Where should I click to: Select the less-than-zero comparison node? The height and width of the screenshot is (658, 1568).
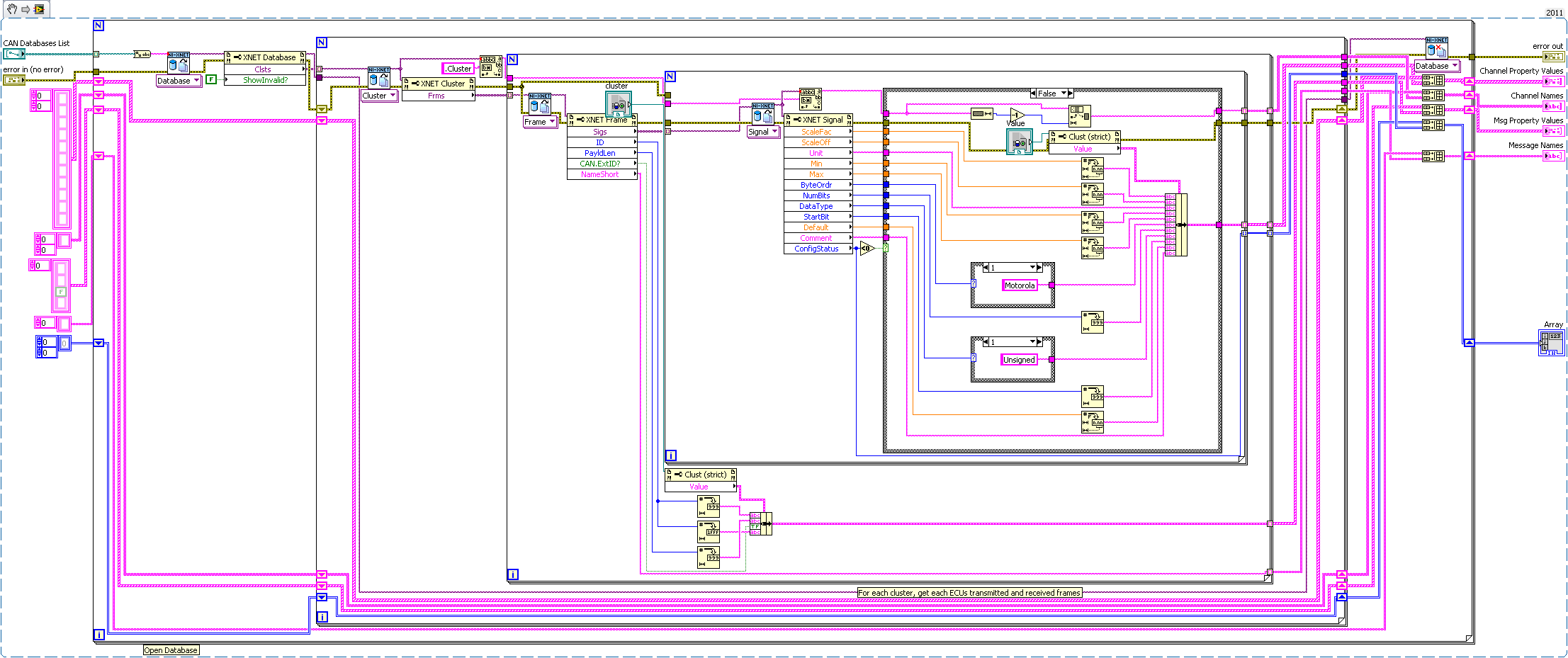(x=867, y=249)
